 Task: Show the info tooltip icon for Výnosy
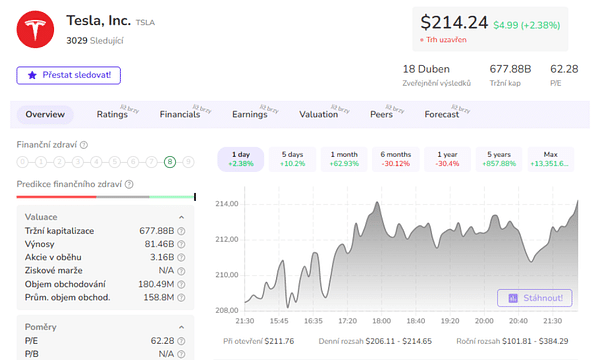click(181, 244)
